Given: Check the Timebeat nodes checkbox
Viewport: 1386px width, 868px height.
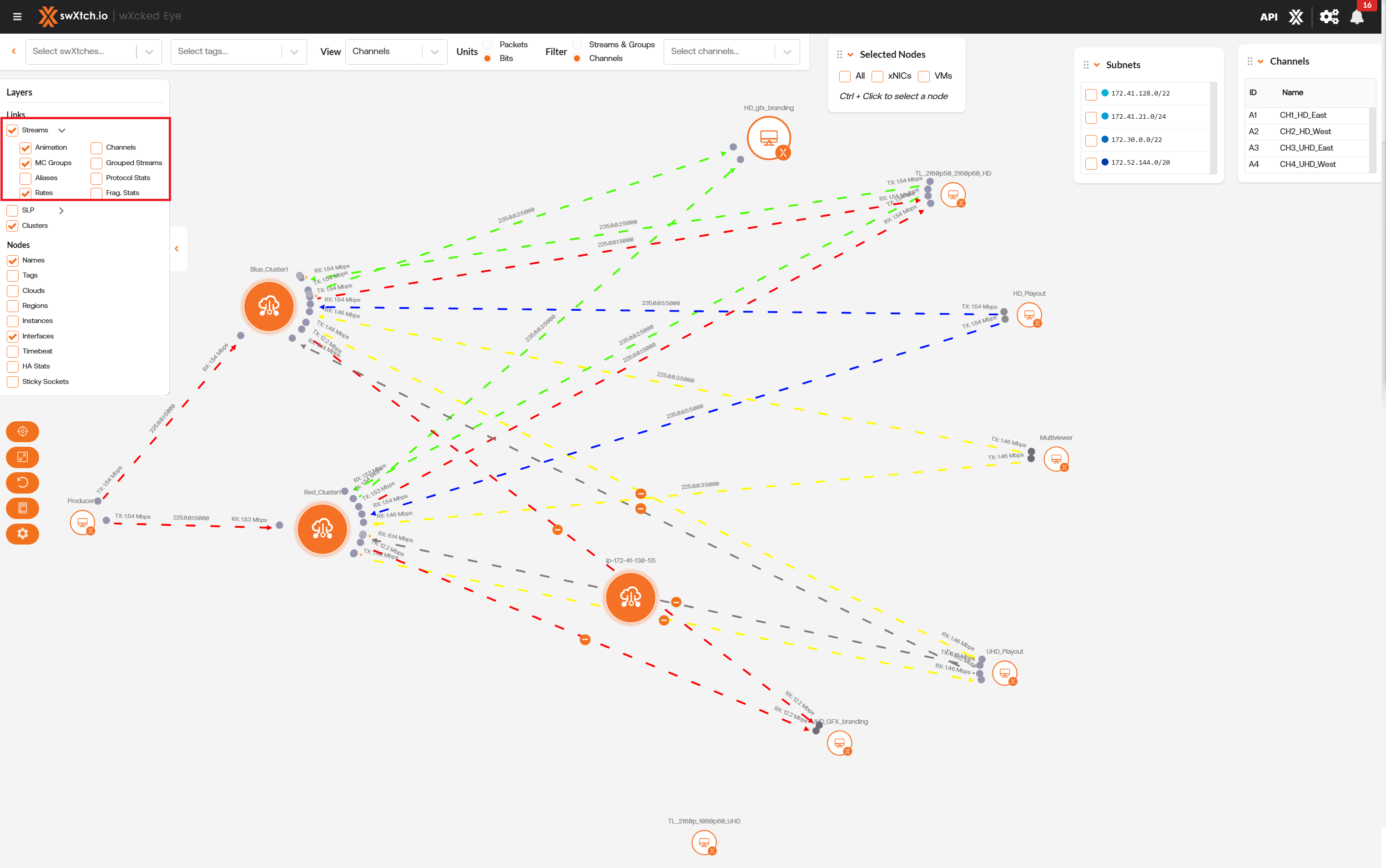Looking at the screenshot, I should (13, 351).
